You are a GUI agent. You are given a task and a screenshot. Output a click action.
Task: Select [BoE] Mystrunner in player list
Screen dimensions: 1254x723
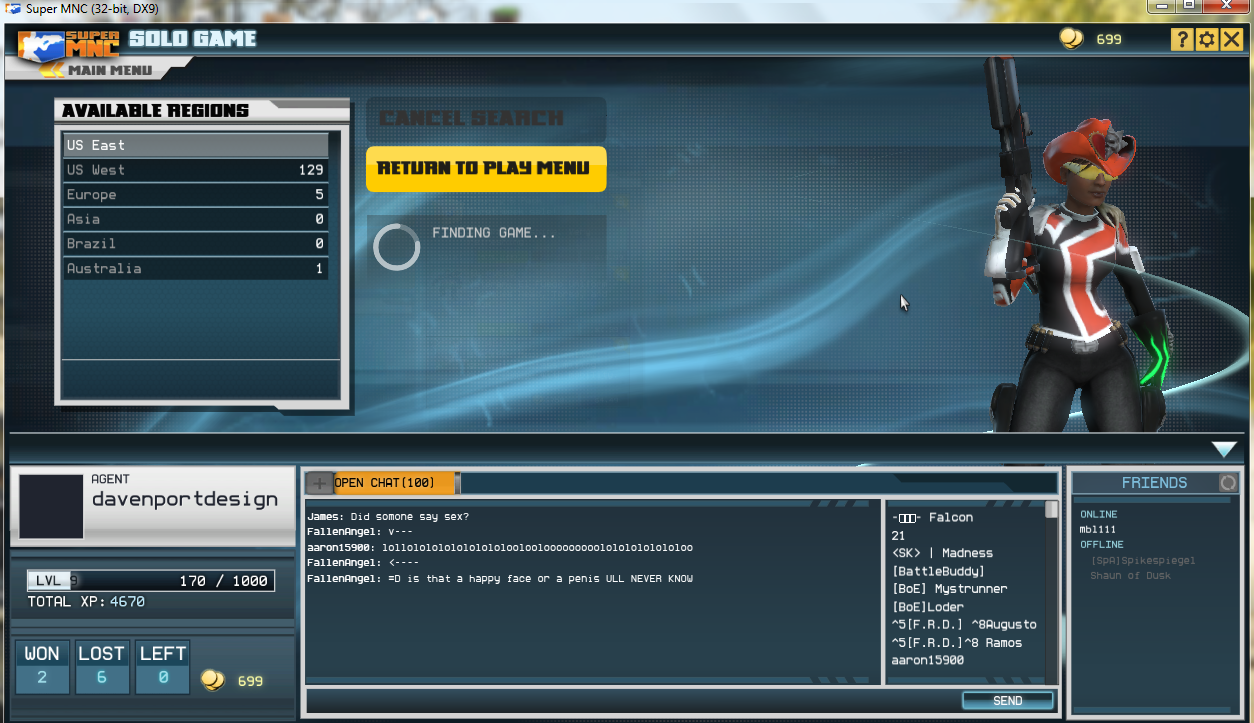(949, 589)
